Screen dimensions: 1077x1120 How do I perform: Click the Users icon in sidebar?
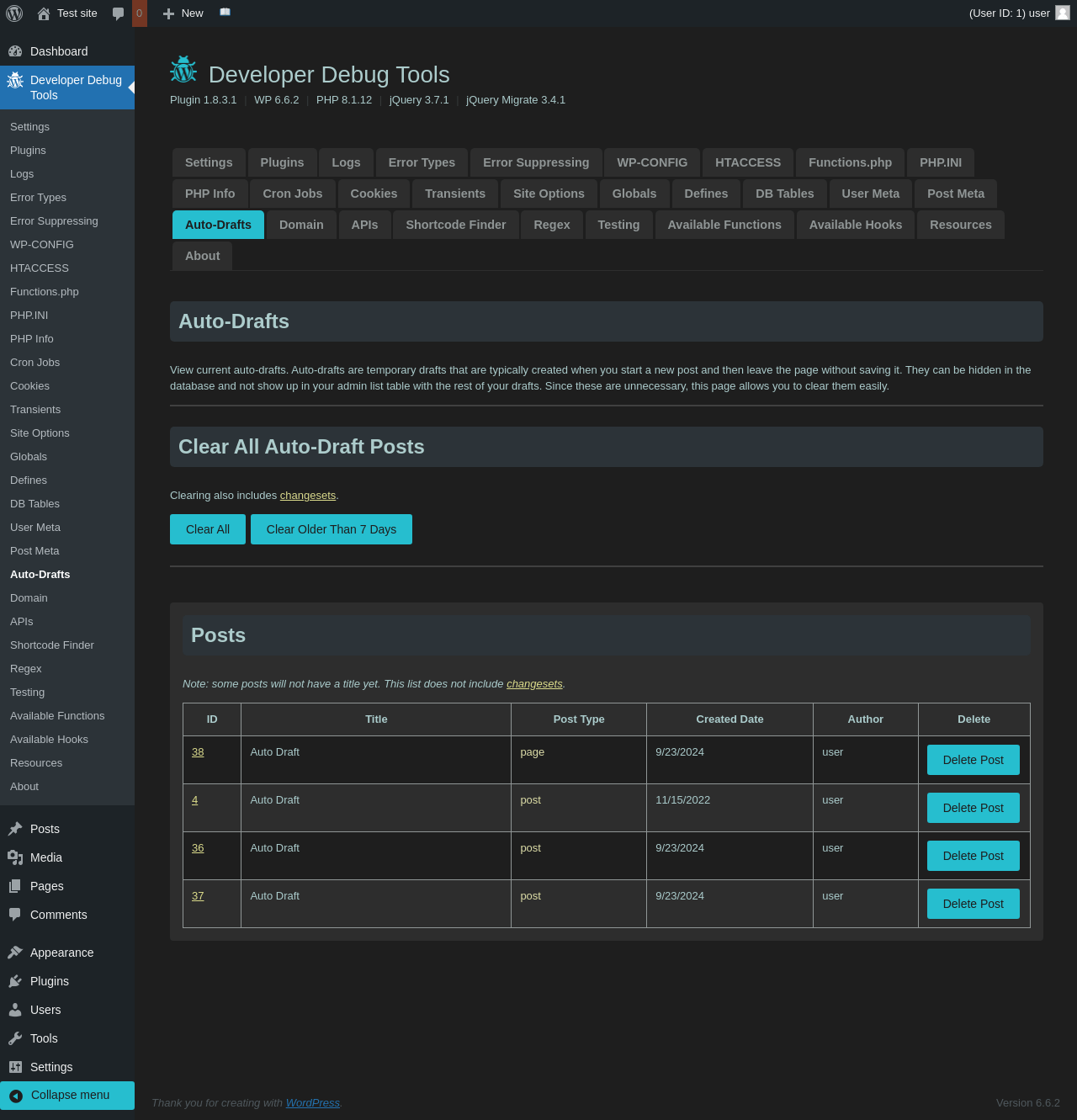point(15,1010)
